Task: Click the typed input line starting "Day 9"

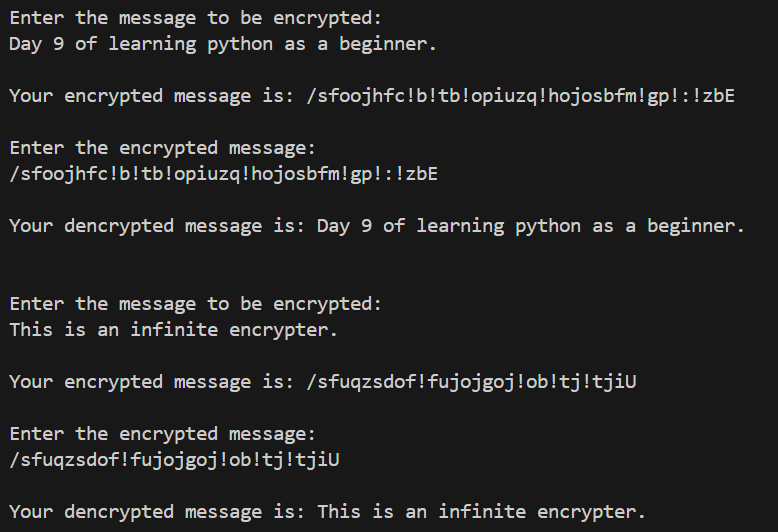Action: [x=223, y=44]
